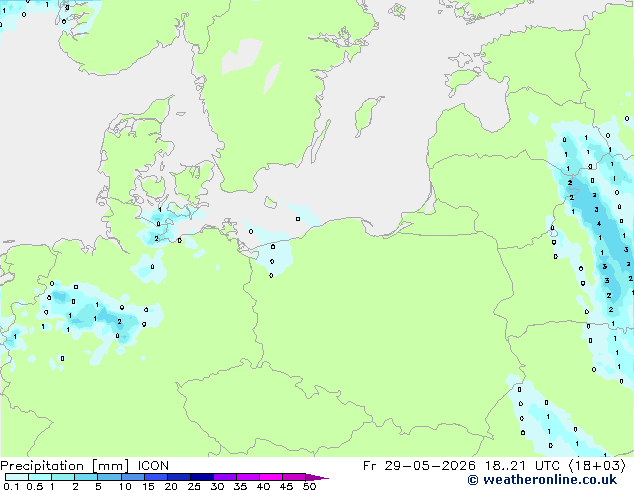The height and width of the screenshot is (490, 634).
Task: Pick the 10–15 mm legend color swatch
Action: (x=132, y=477)
